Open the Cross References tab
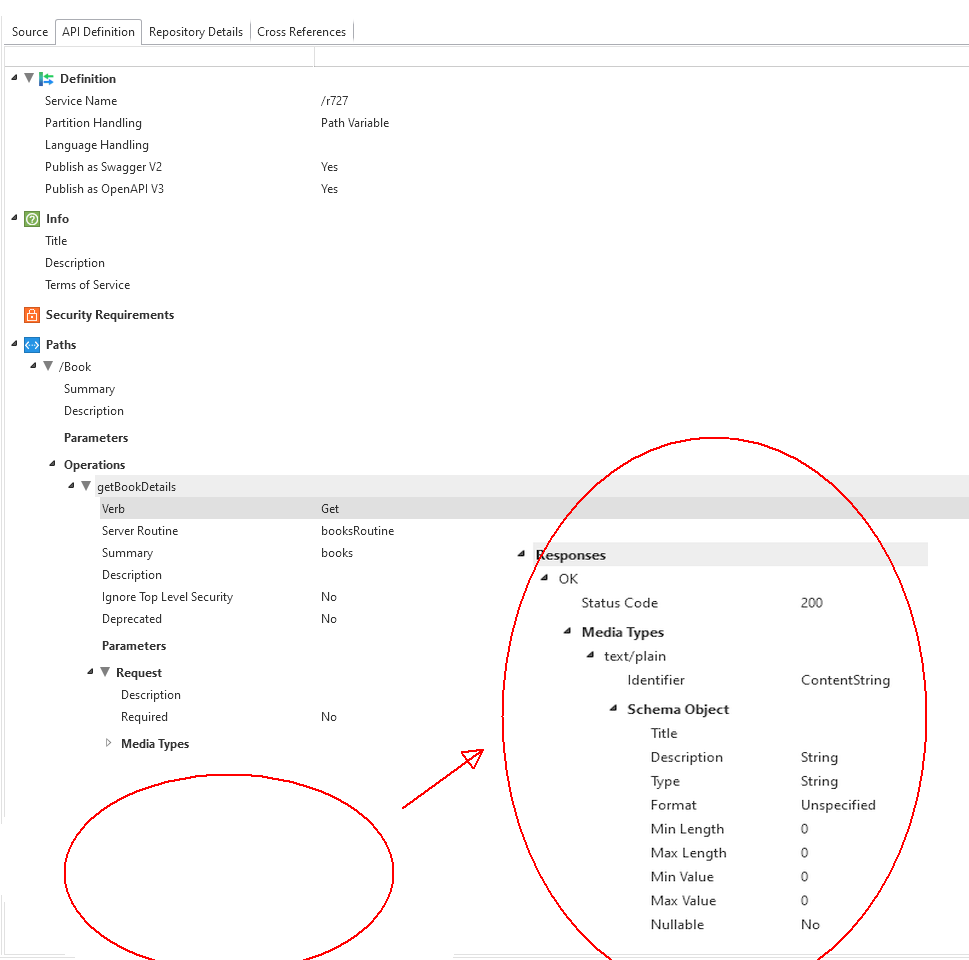The width and height of the screenshot is (969, 960). click(301, 32)
